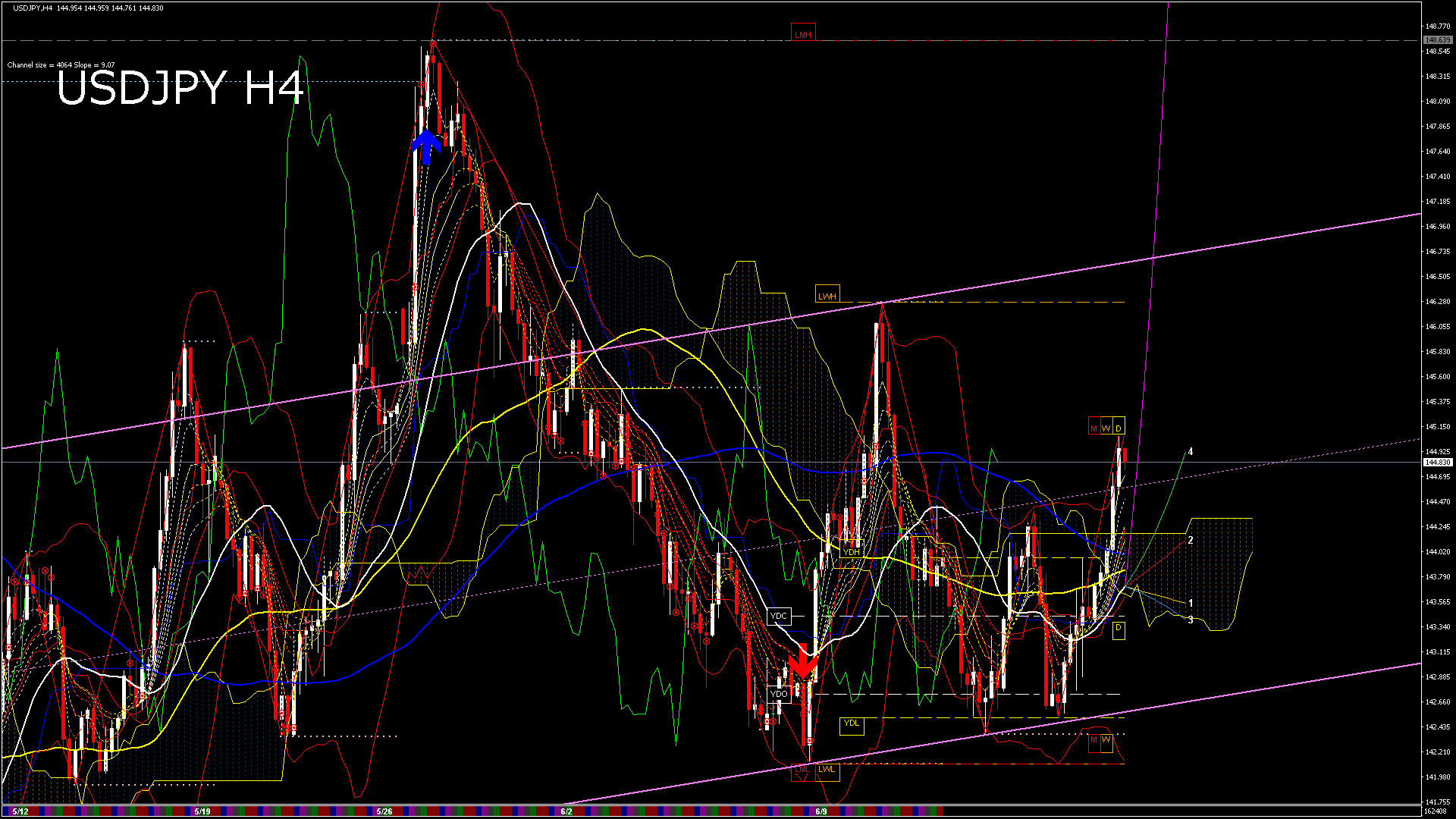Click the YDH label box
Image resolution: width=1456 pixels, height=819 pixels.
(x=852, y=552)
